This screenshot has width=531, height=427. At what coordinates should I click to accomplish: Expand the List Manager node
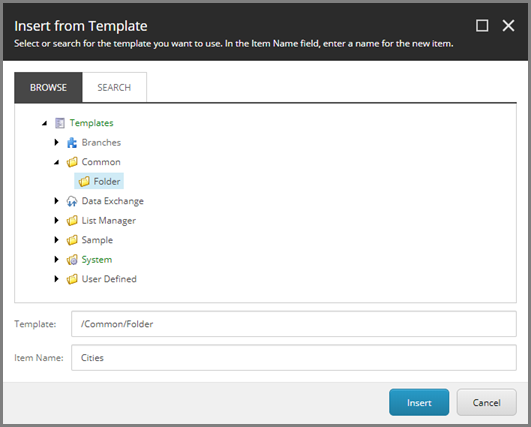[57, 220]
